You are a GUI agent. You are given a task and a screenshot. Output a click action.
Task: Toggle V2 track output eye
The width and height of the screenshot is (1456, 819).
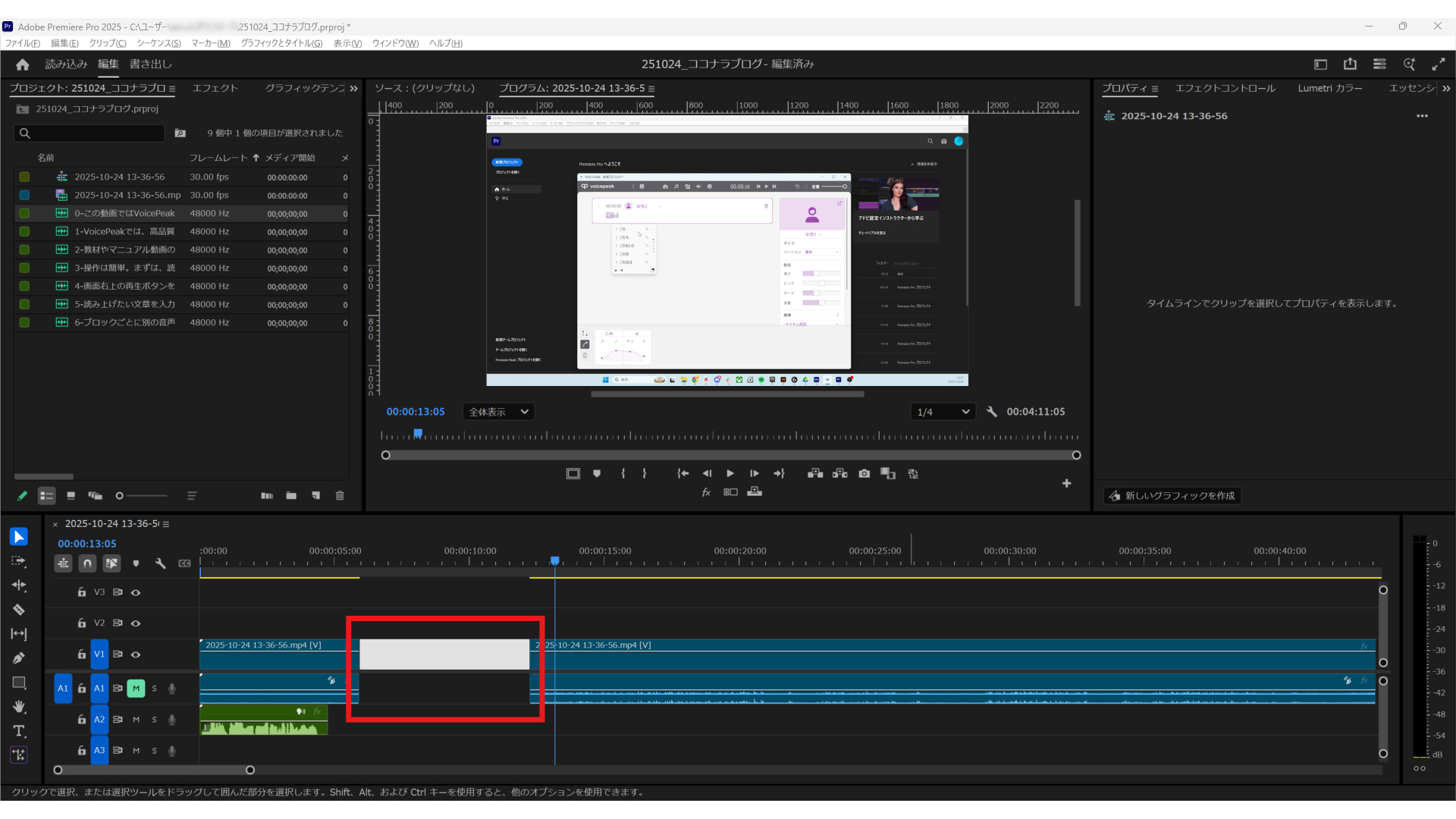point(136,623)
